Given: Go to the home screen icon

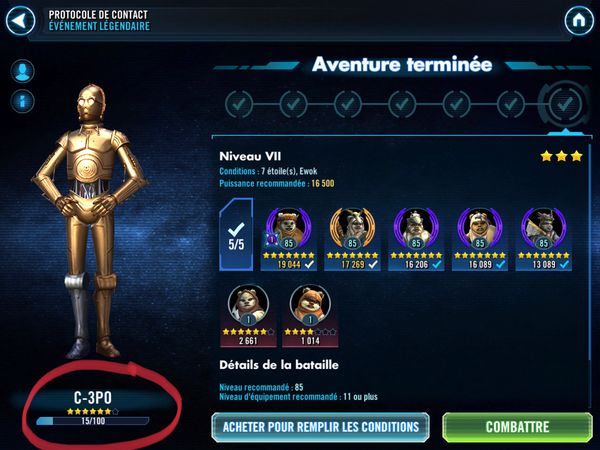Looking at the screenshot, I should click(579, 20).
